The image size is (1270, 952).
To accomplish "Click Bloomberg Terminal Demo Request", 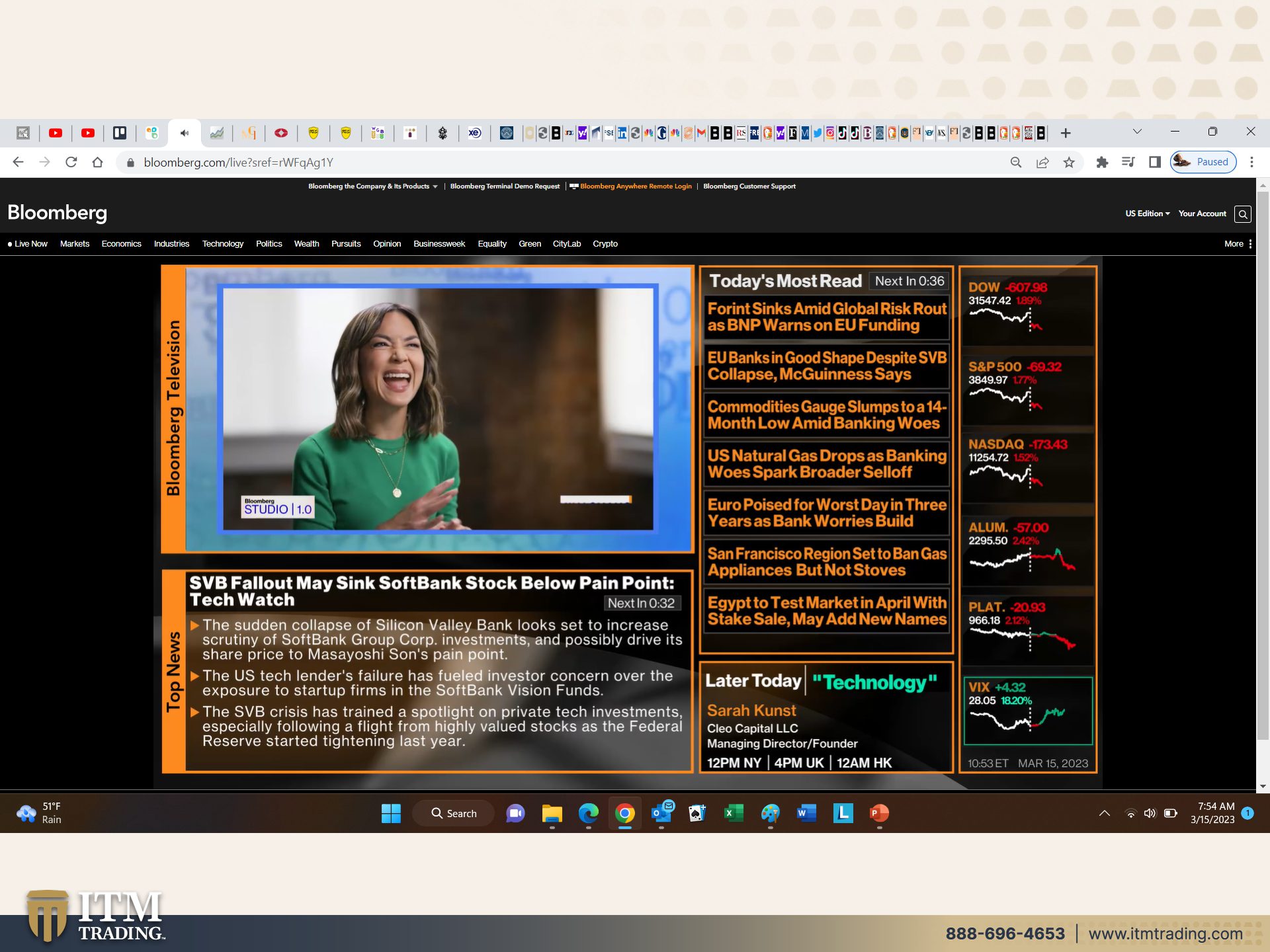I will pos(505,186).
